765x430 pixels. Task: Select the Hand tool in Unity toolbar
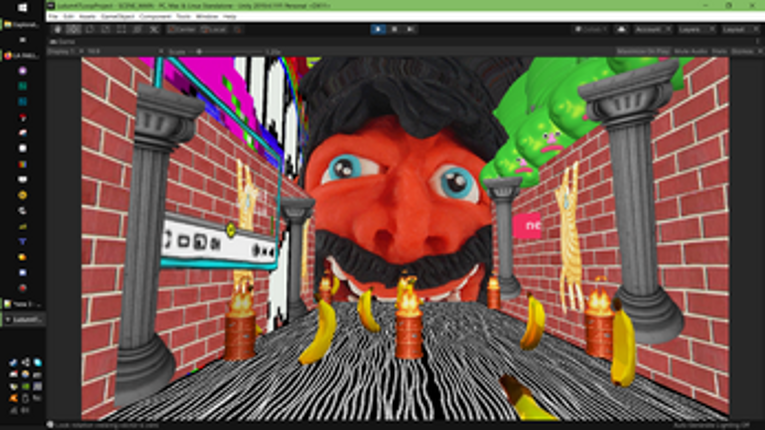pos(58,29)
